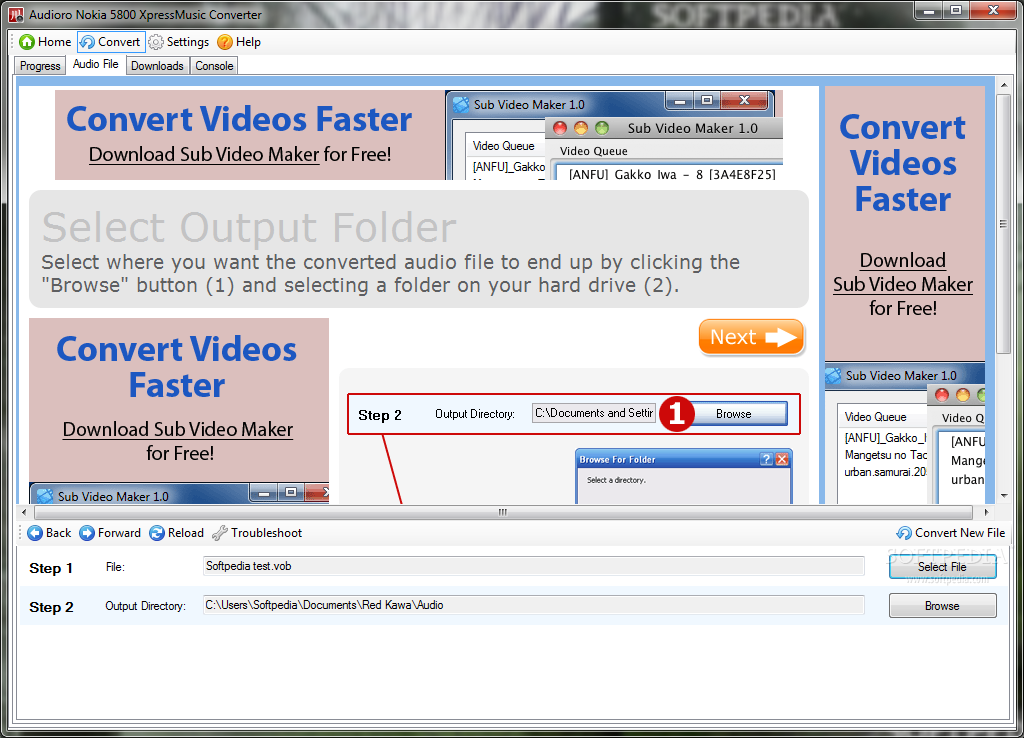Click the vertical scrollbar thumb
Image resolution: width=1024 pixels, height=738 pixels.
pyautogui.click(x=1004, y=224)
